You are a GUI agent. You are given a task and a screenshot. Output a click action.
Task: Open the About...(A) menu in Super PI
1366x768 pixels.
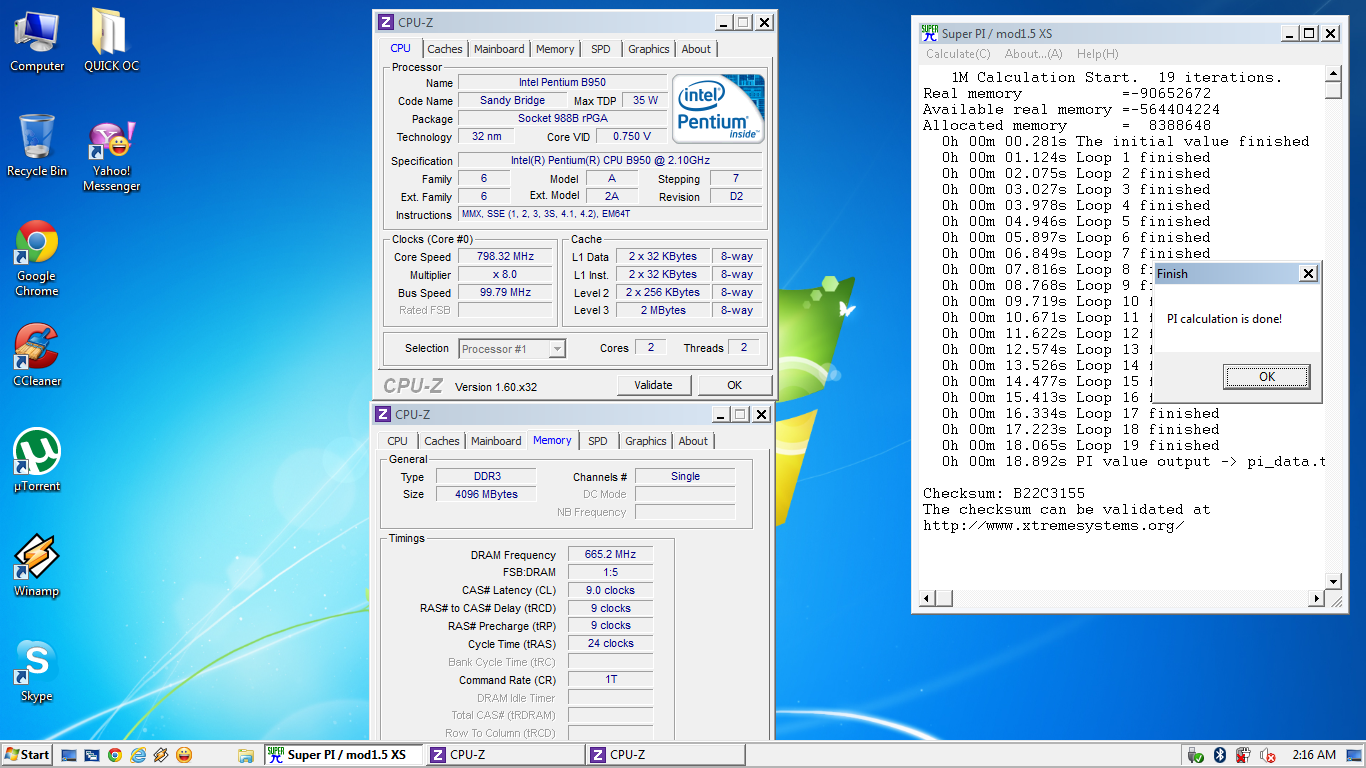pos(1034,54)
